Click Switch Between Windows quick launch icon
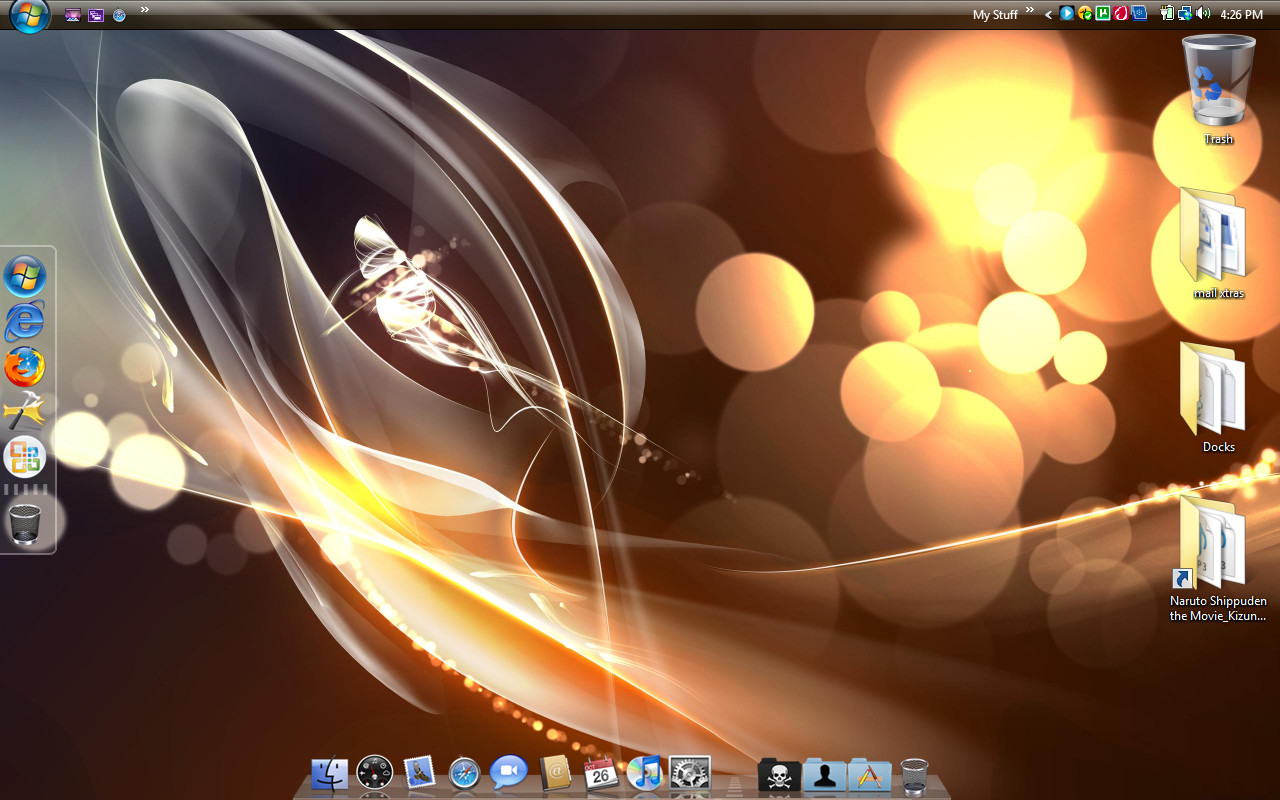Screen dimensions: 1280x800 pyautogui.click(x=96, y=15)
